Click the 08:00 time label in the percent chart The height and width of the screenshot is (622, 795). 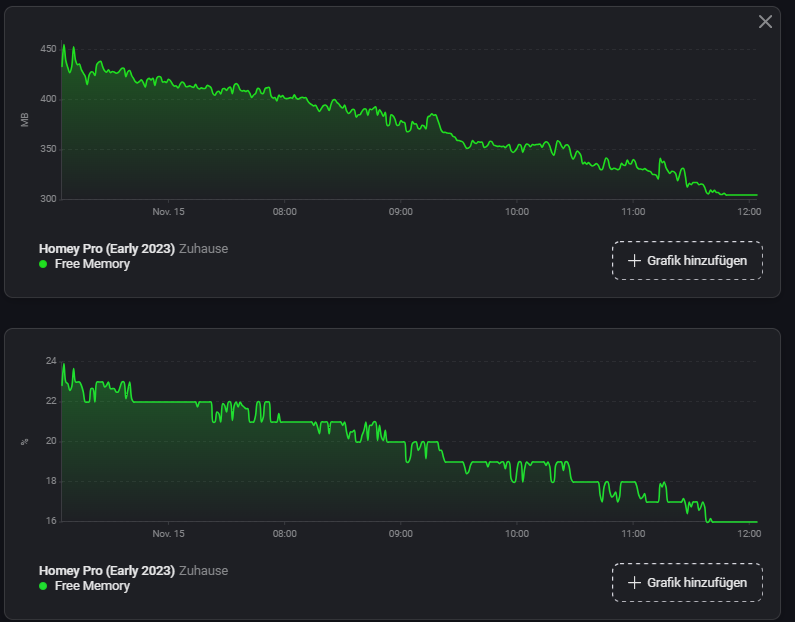point(284,534)
